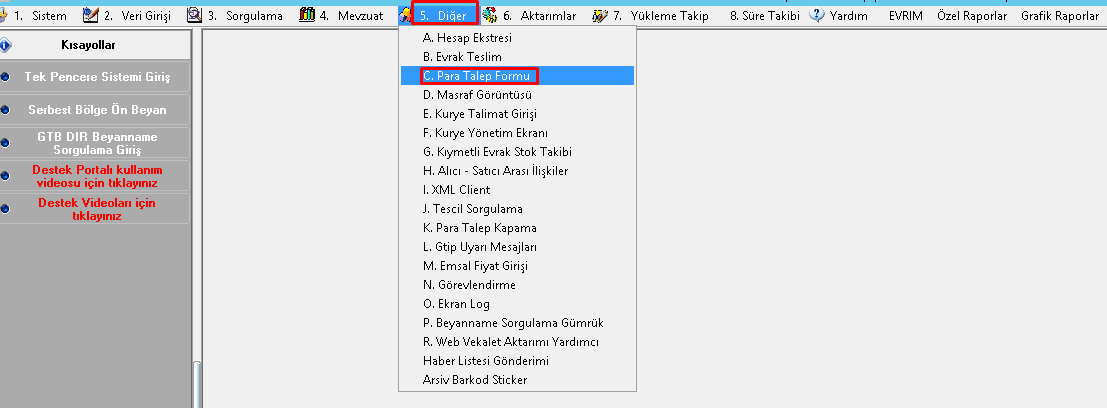Select B. Evrak Teslim

[x=517, y=56]
